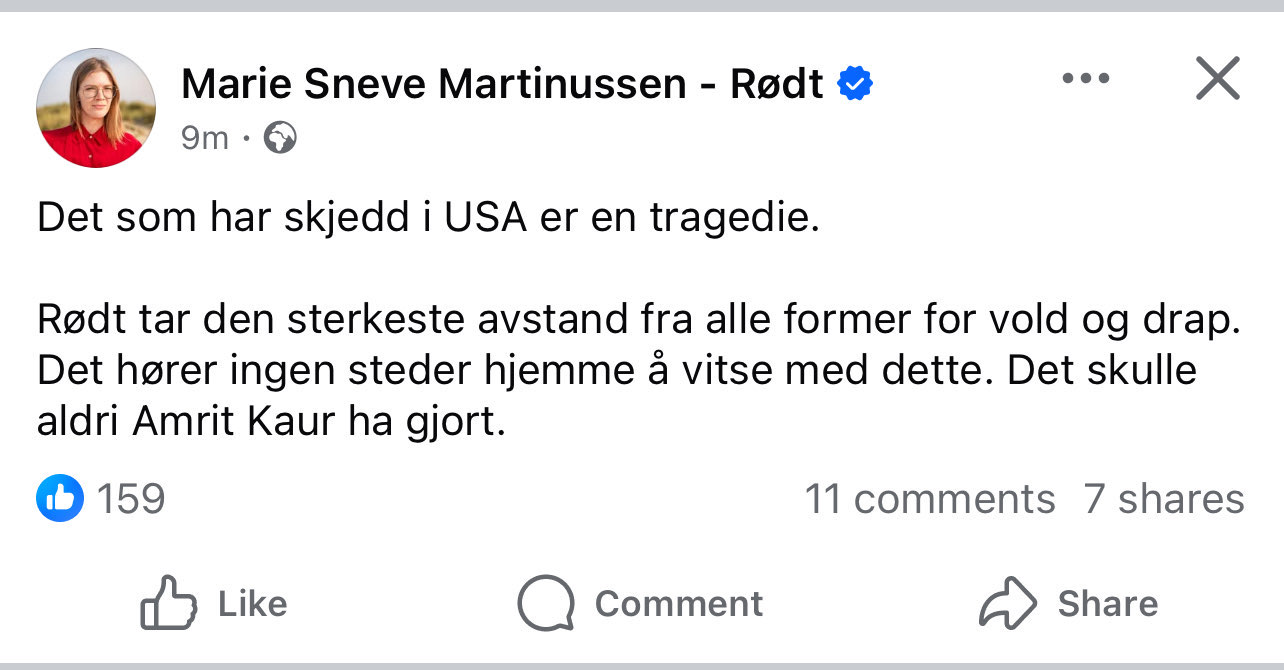Click the 9m post timestamp
Viewport: 1284px width, 670px height.
[x=205, y=138]
